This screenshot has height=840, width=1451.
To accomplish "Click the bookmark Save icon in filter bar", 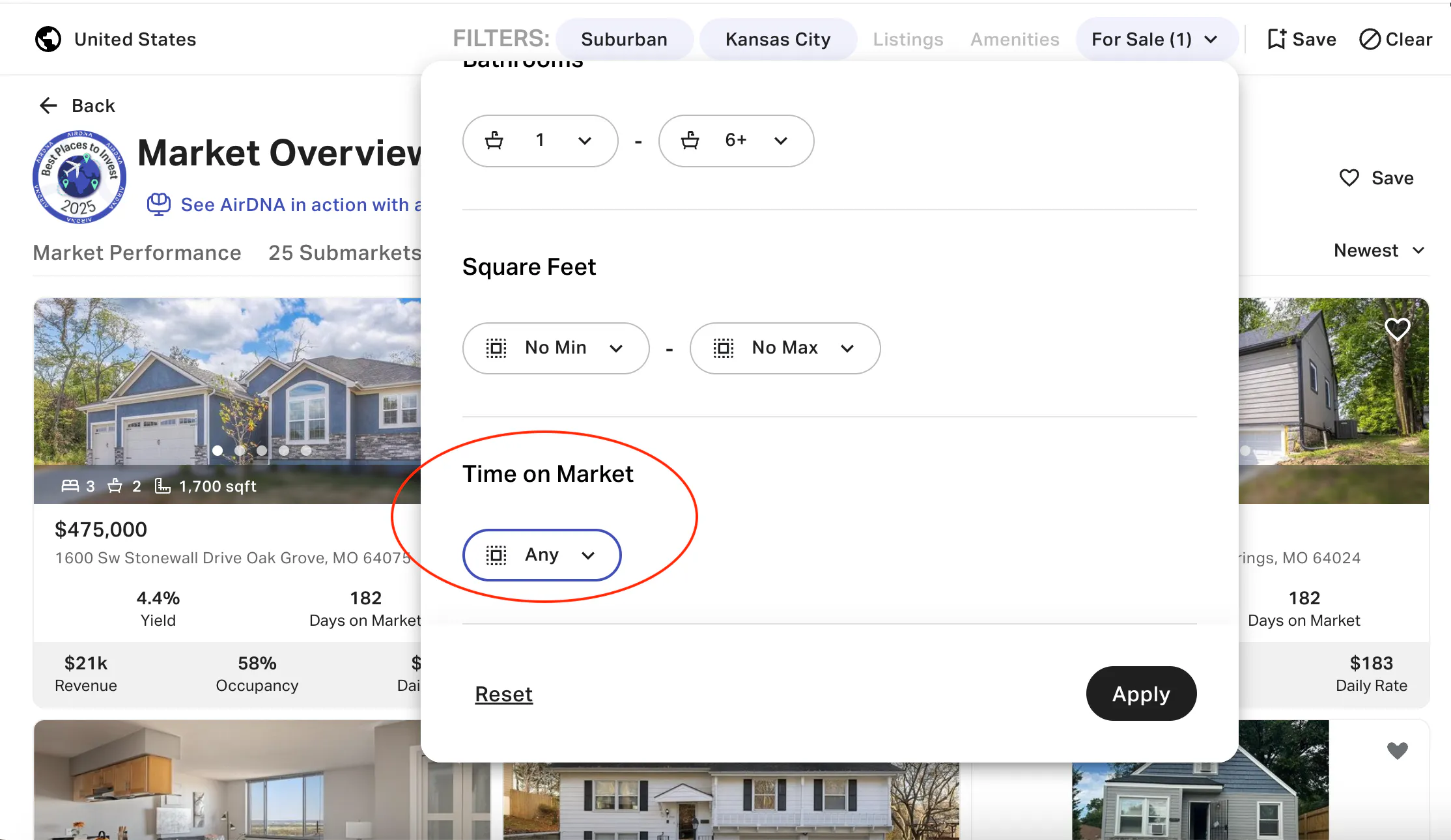I will click(x=1276, y=39).
